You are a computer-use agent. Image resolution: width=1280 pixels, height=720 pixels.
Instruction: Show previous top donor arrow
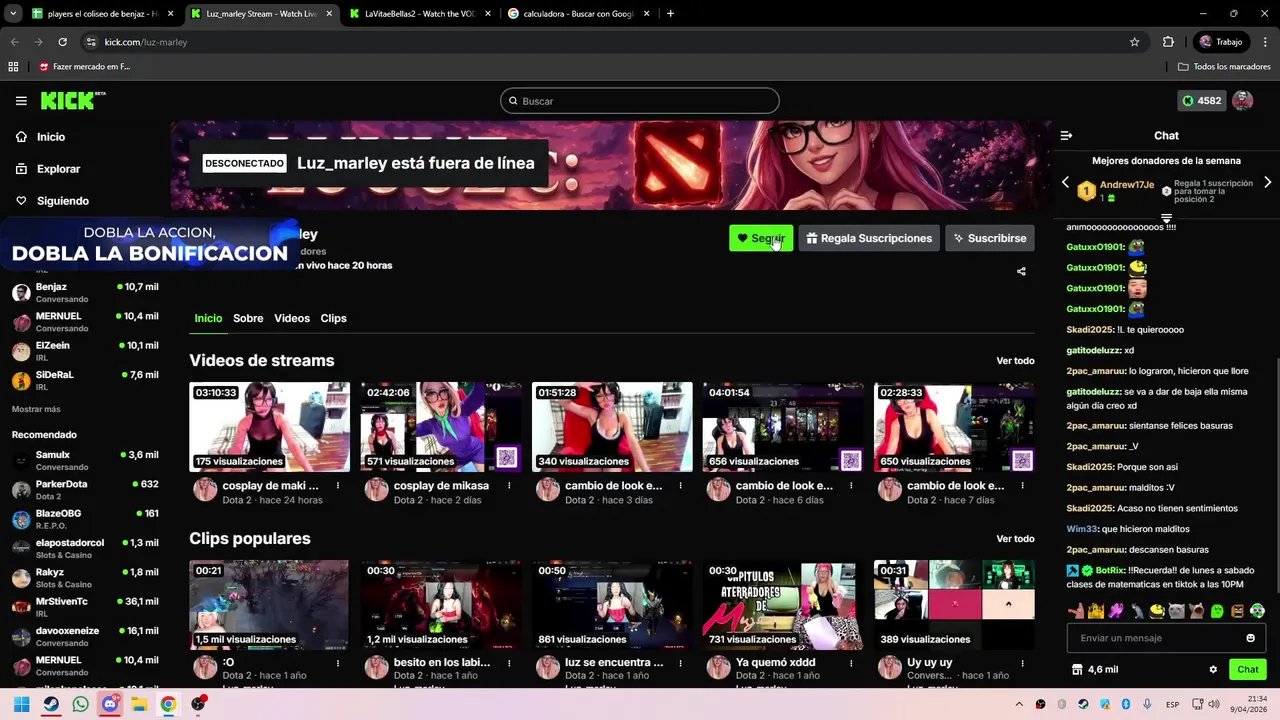coord(1065,183)
